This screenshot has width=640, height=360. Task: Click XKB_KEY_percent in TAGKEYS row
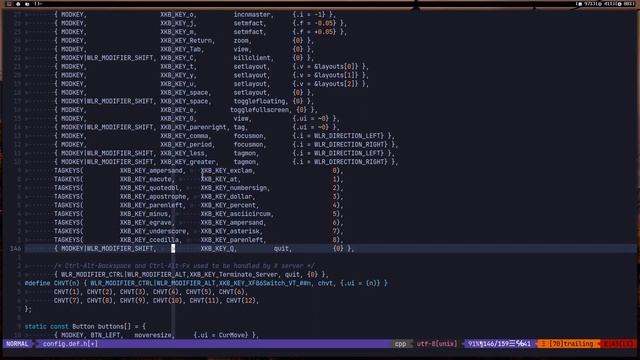point(228,205)
